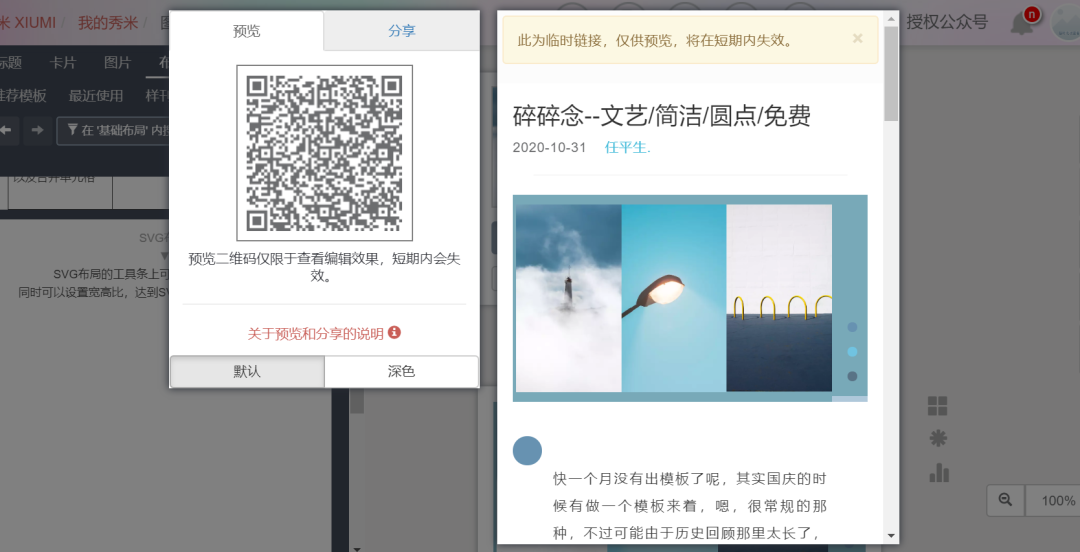
Task: Open 授权公众号 in the top bar
Action: coord(947,22)
